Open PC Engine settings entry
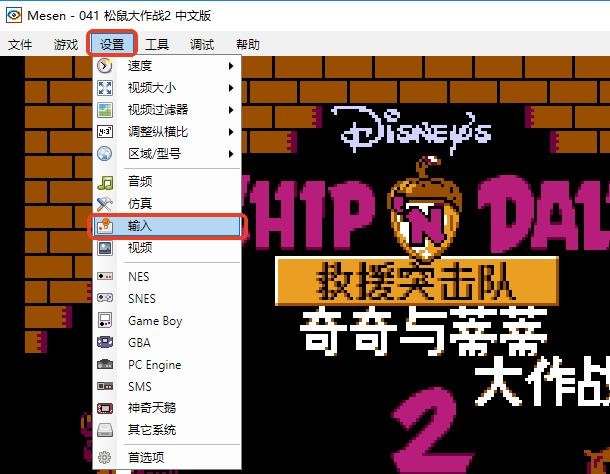The height and width of the screenshot is (474, 610). [167, 364]
